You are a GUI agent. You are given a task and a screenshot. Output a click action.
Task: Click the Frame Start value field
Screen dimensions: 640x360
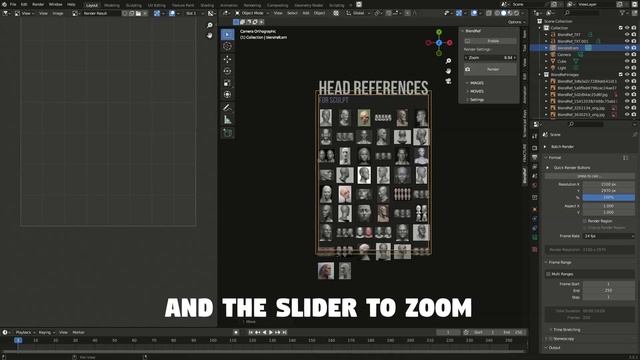(609, 284)
